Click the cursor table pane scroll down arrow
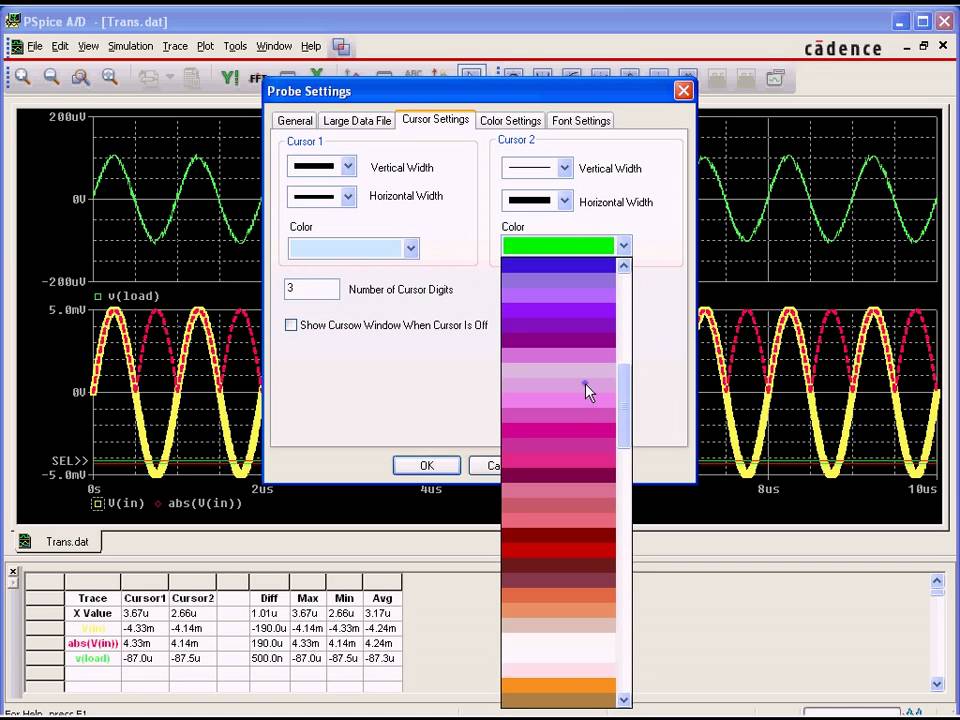This screenshot has width=960, height=720. point(937,683)
